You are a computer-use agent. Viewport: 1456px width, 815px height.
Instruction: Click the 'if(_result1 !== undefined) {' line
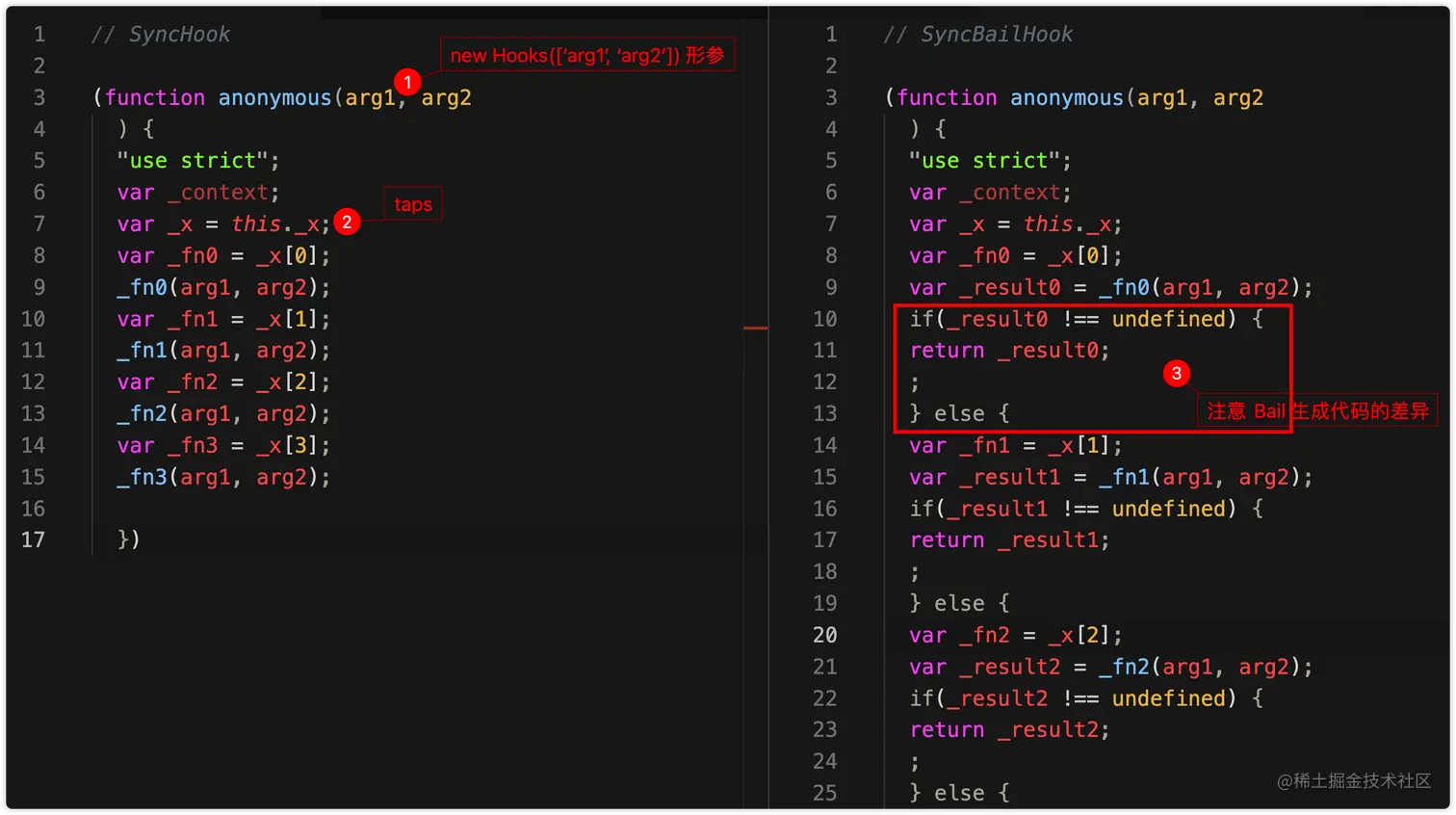pos(1086,510)
